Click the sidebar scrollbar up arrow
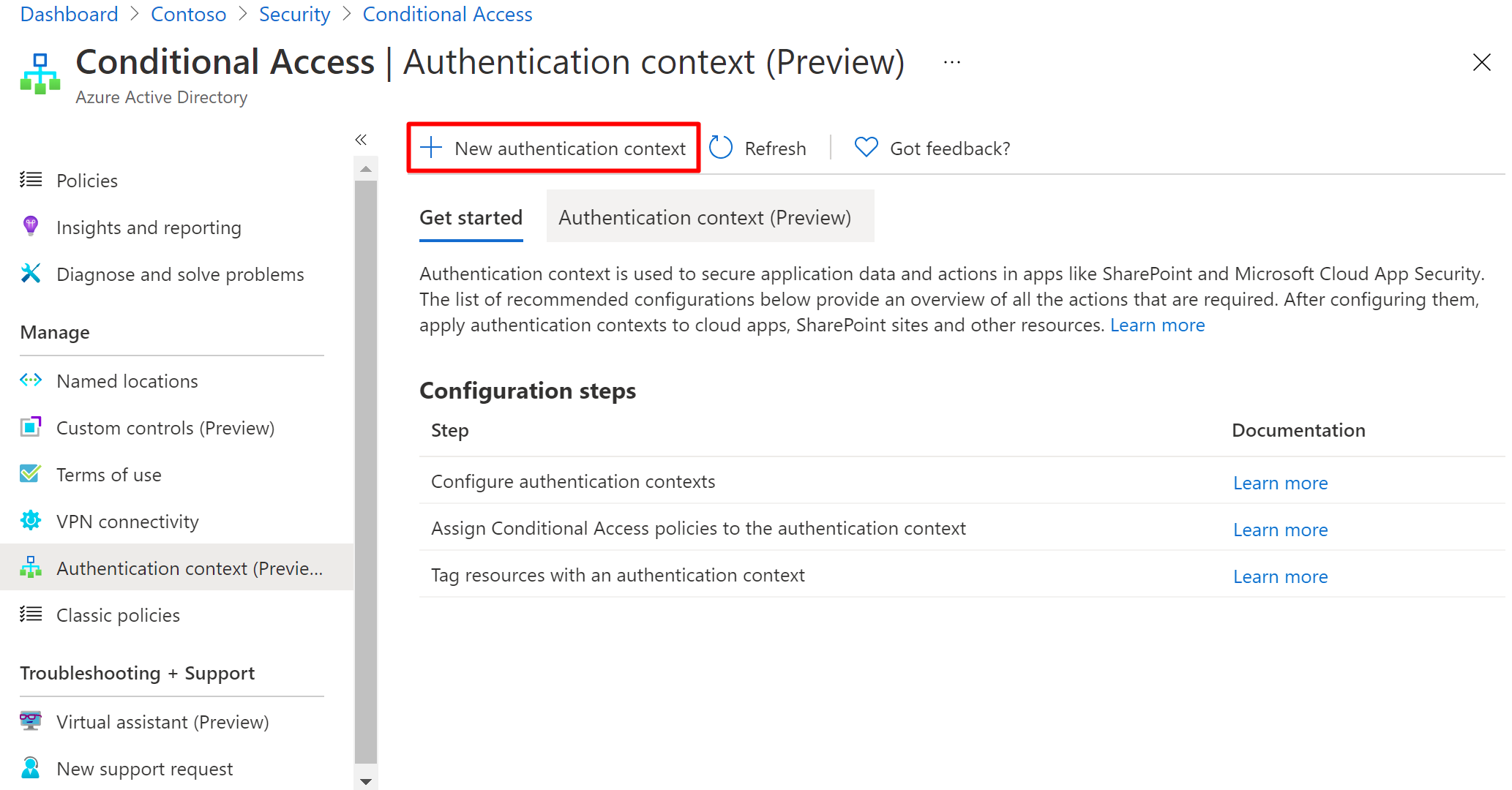Screen dimensions: 1512x790 point(366,170)
